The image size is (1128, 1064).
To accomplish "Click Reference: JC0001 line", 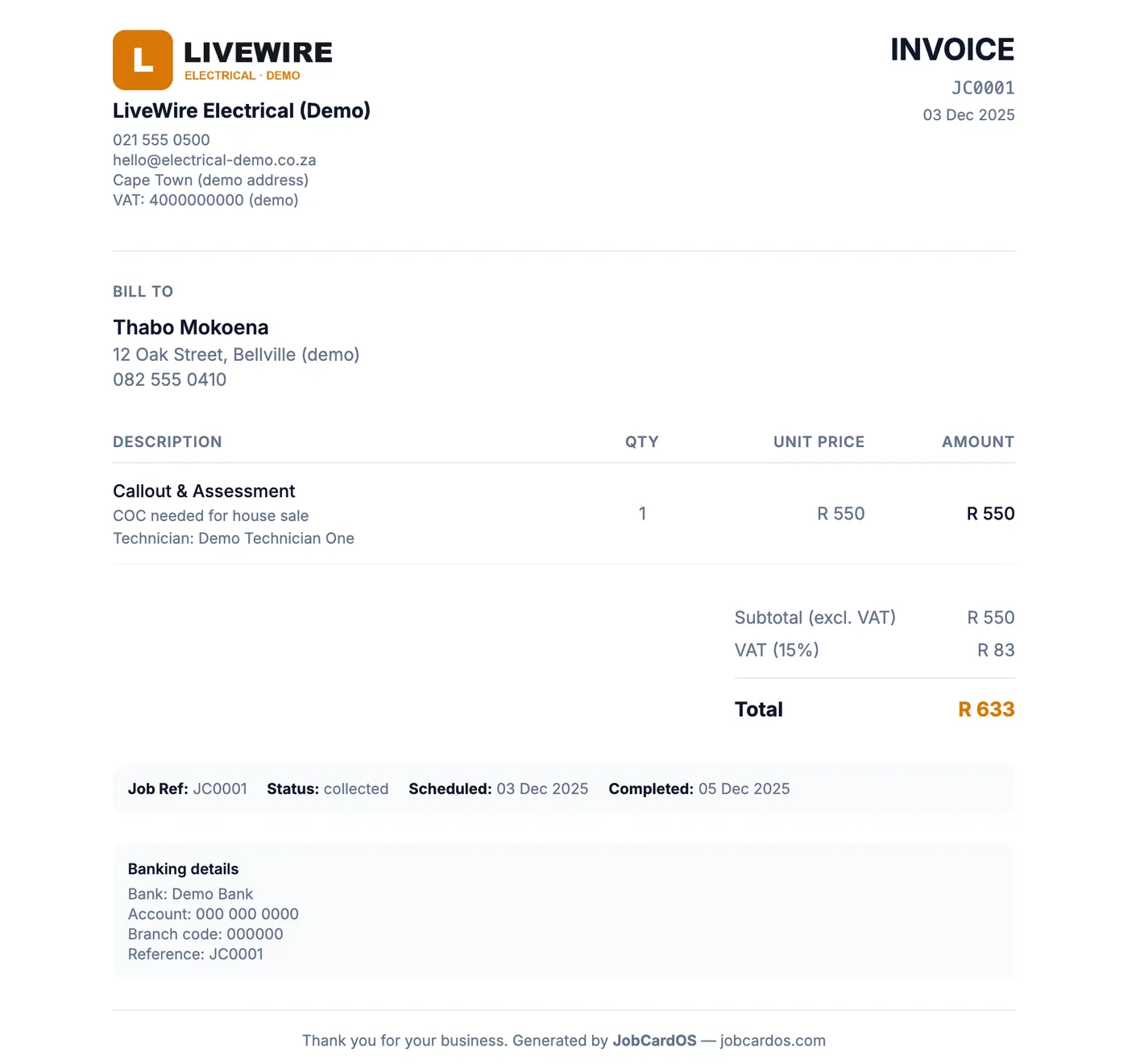I will click(x=196, y=954).
